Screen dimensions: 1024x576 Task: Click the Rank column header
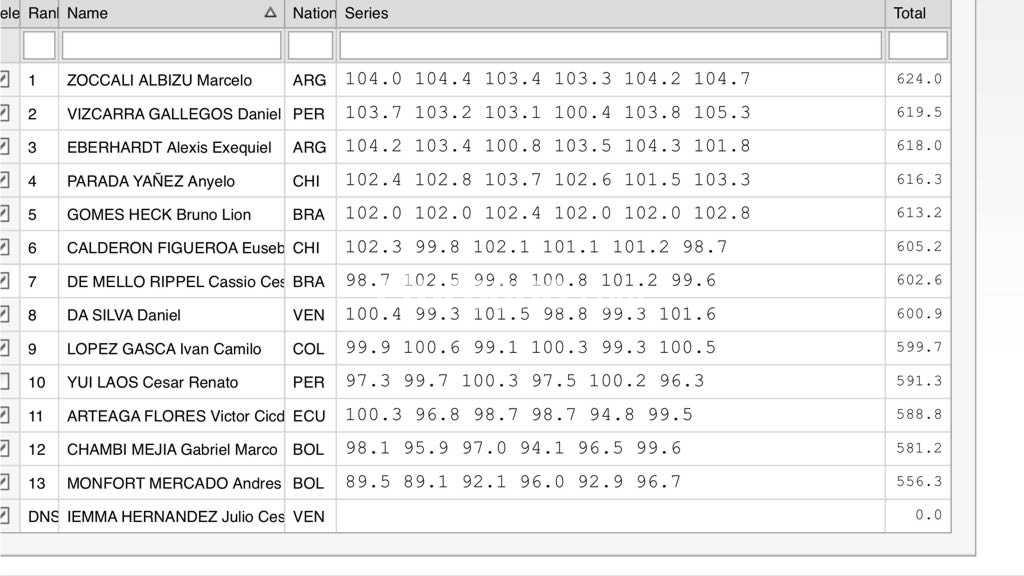point(40,13)
